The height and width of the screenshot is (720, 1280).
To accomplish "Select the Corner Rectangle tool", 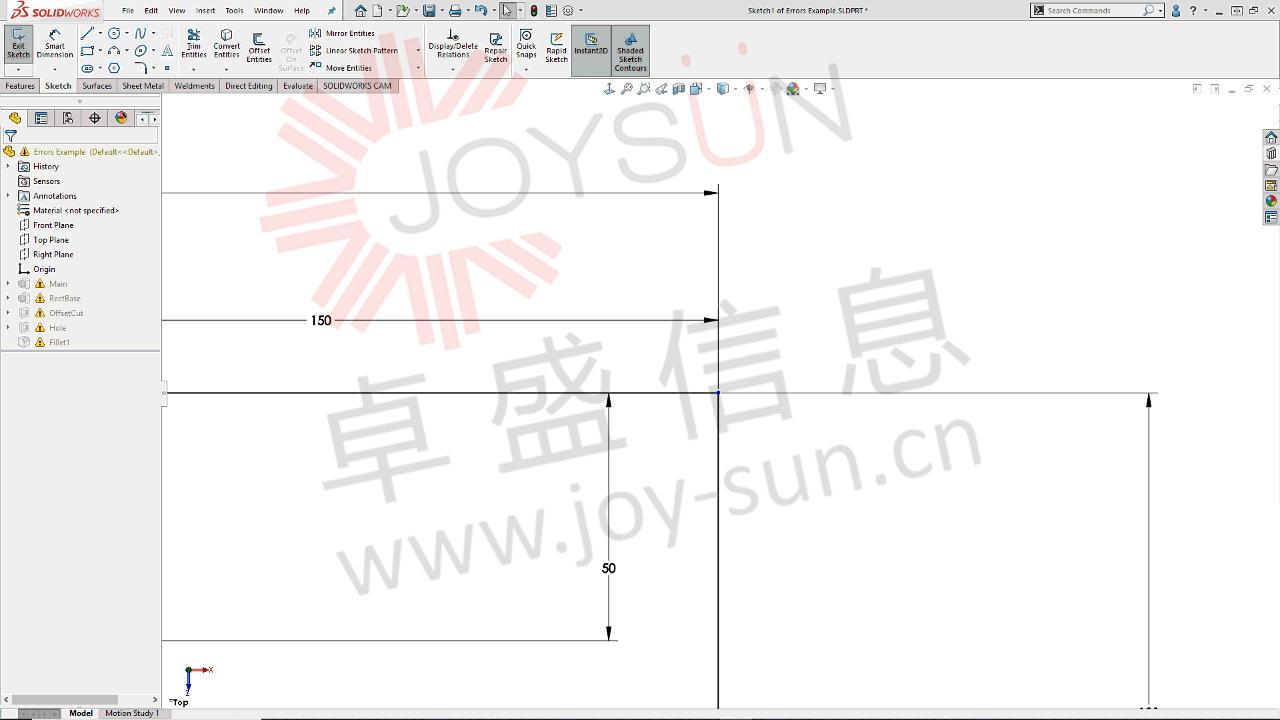I will tap(87, 51).
